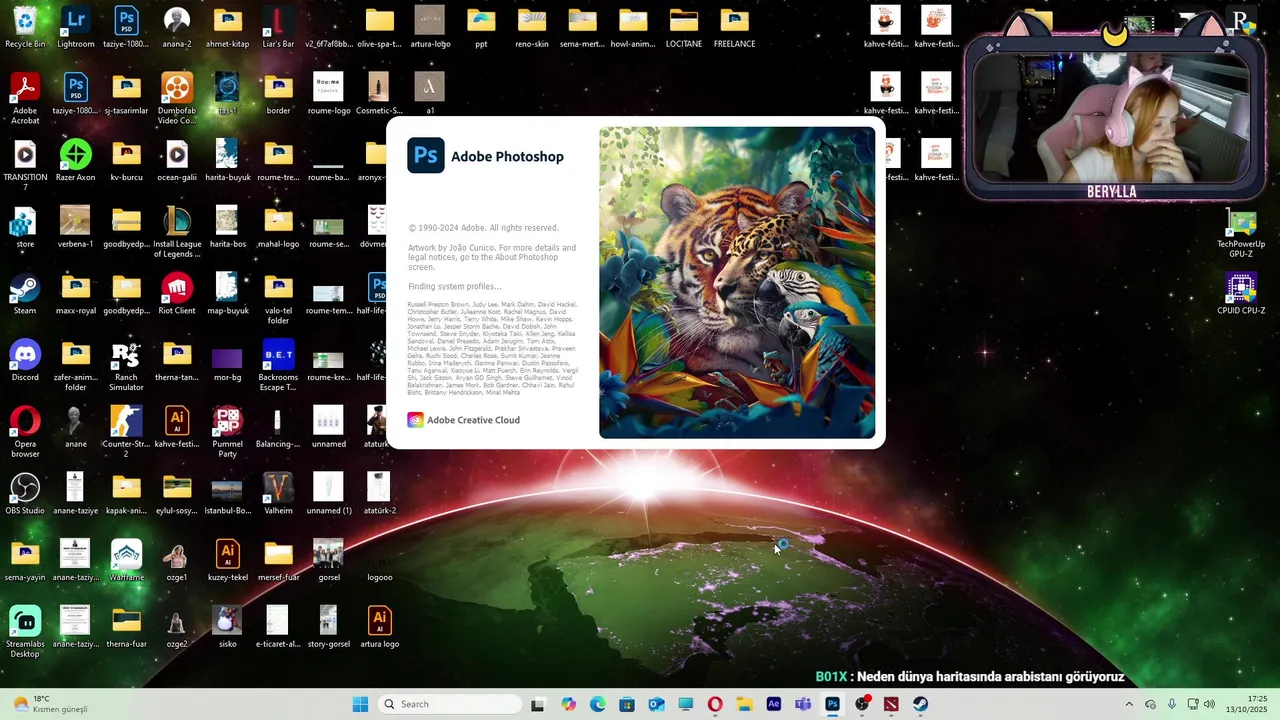1280x720 pixels.
Task: Open Microsoft Store from the taskbar
Action: click(x=626, y=704)
